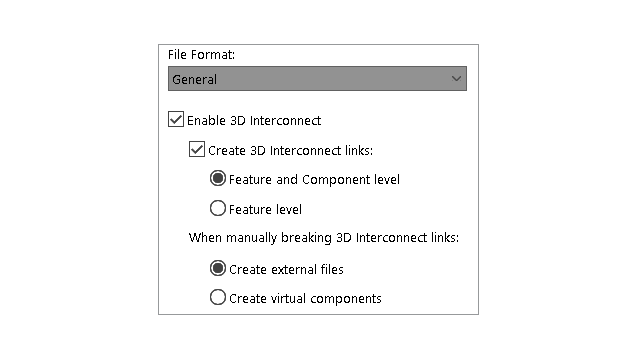Choose the Feature level radio button
Viewport: 638px width, 360px height.
coord(218,208)
